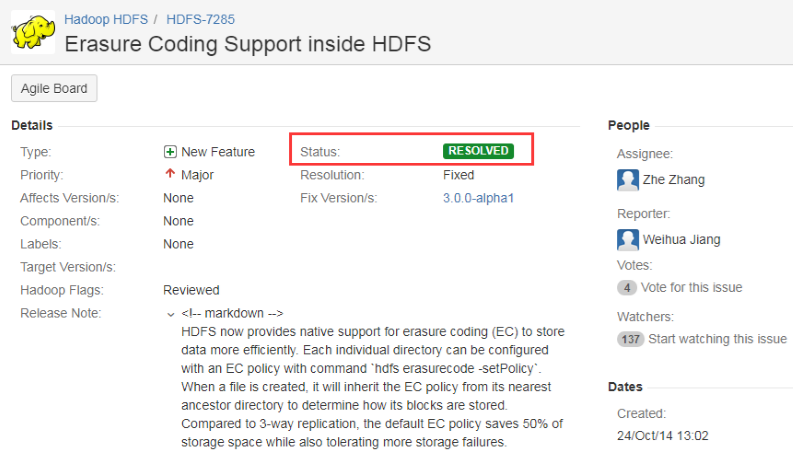
Task: Open fix version 3.0.0-alpha1 link
Action: point(478,198)
